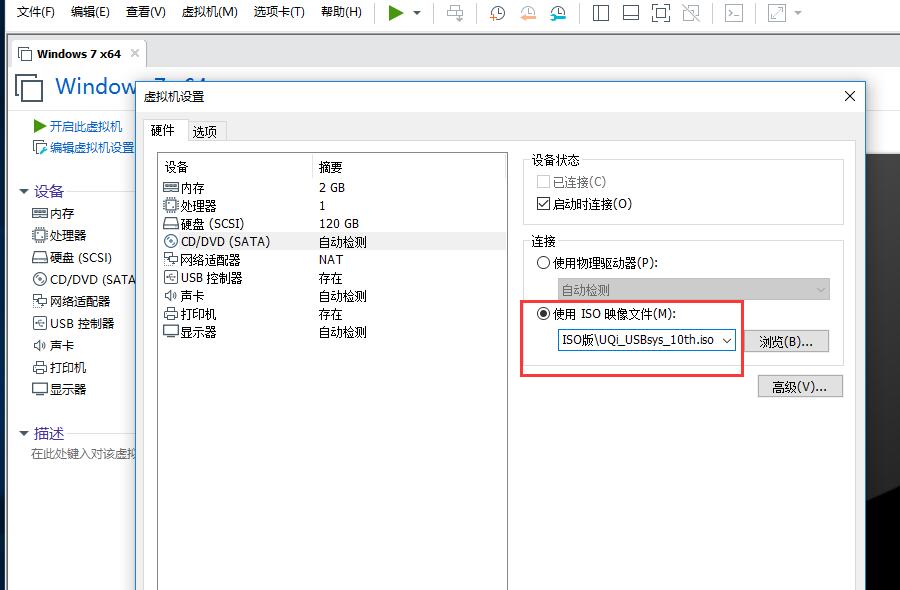Click 开启此虚拟机 link

click(x=77, y=126)
